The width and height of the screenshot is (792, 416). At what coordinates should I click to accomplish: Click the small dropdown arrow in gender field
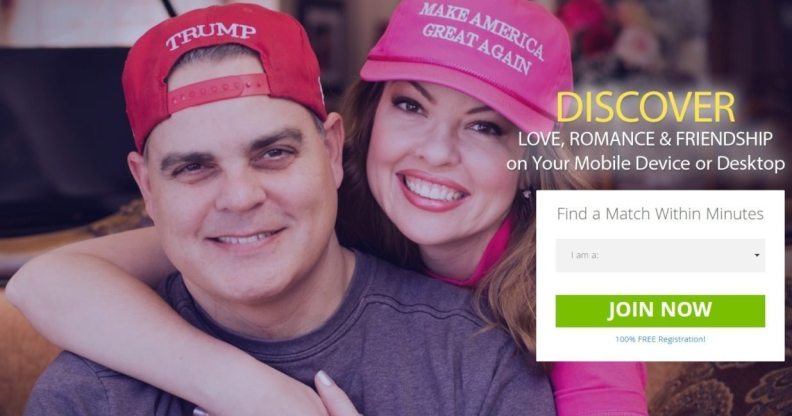[757, 255]
